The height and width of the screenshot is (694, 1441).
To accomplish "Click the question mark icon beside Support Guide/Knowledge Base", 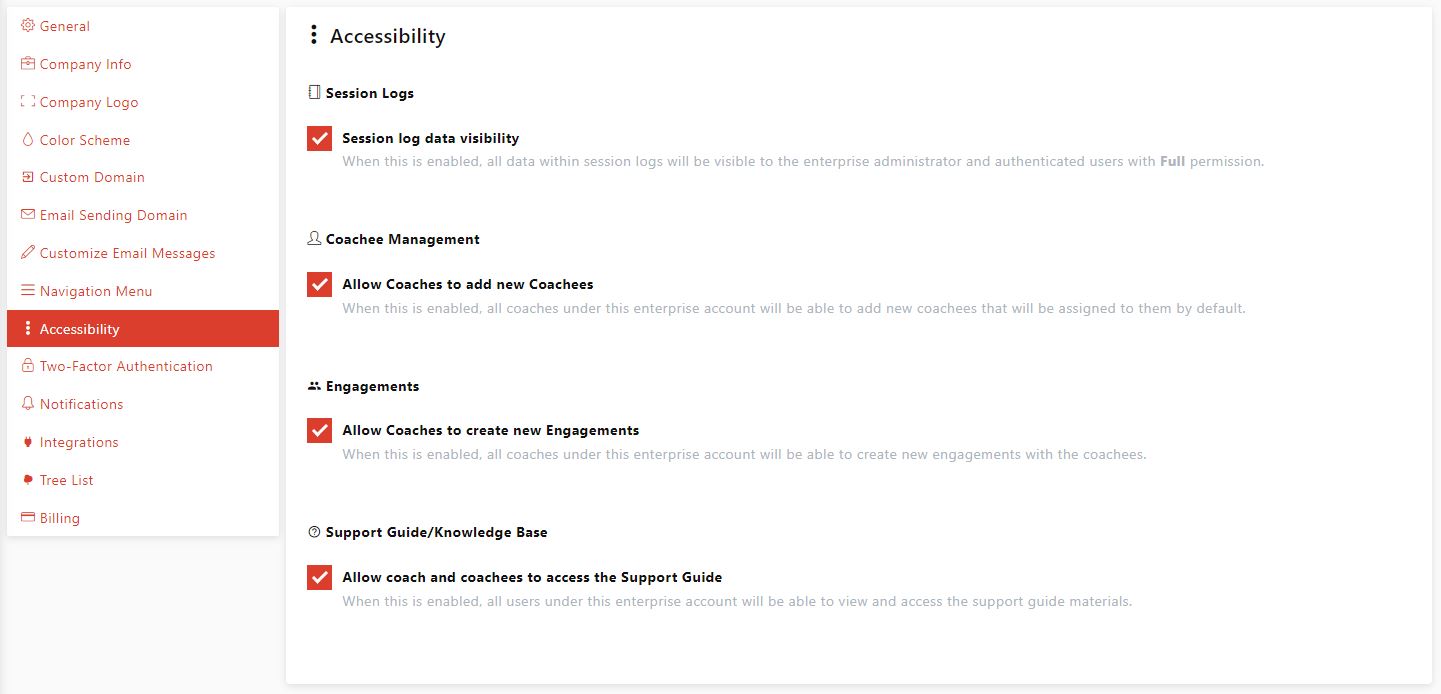I will (x=314, y=531).
